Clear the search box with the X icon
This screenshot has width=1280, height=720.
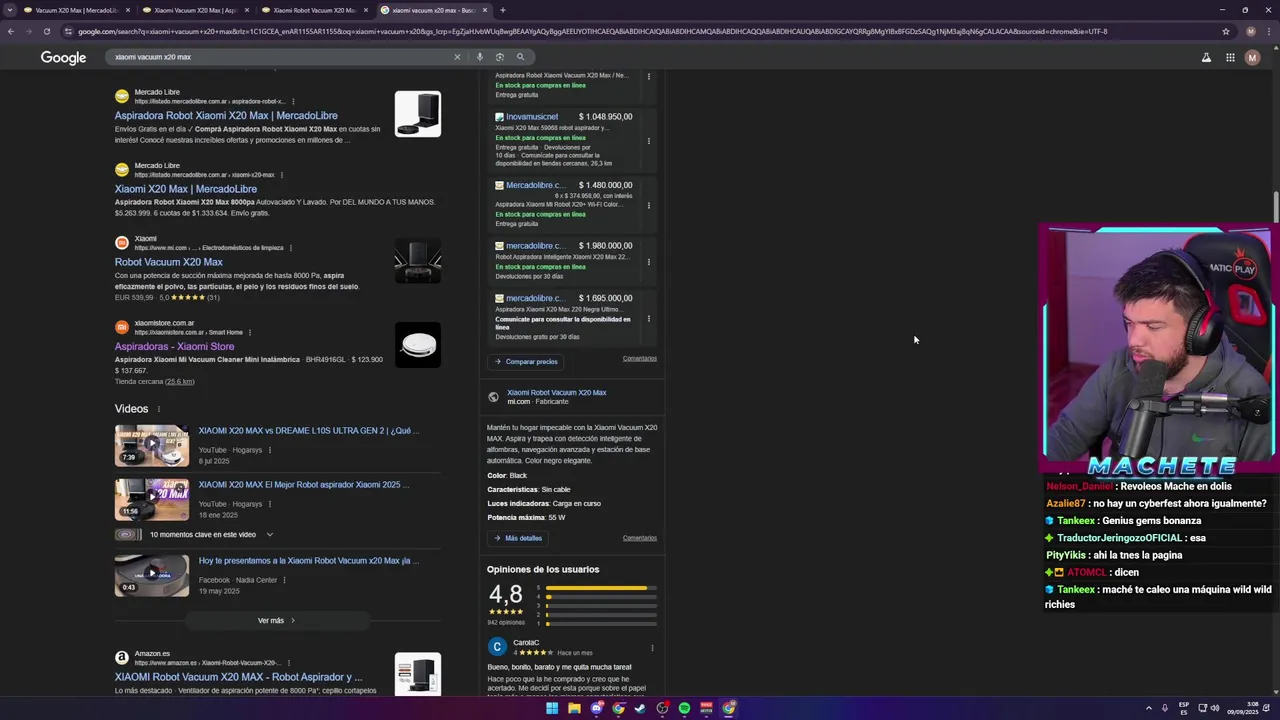[457, 57]
